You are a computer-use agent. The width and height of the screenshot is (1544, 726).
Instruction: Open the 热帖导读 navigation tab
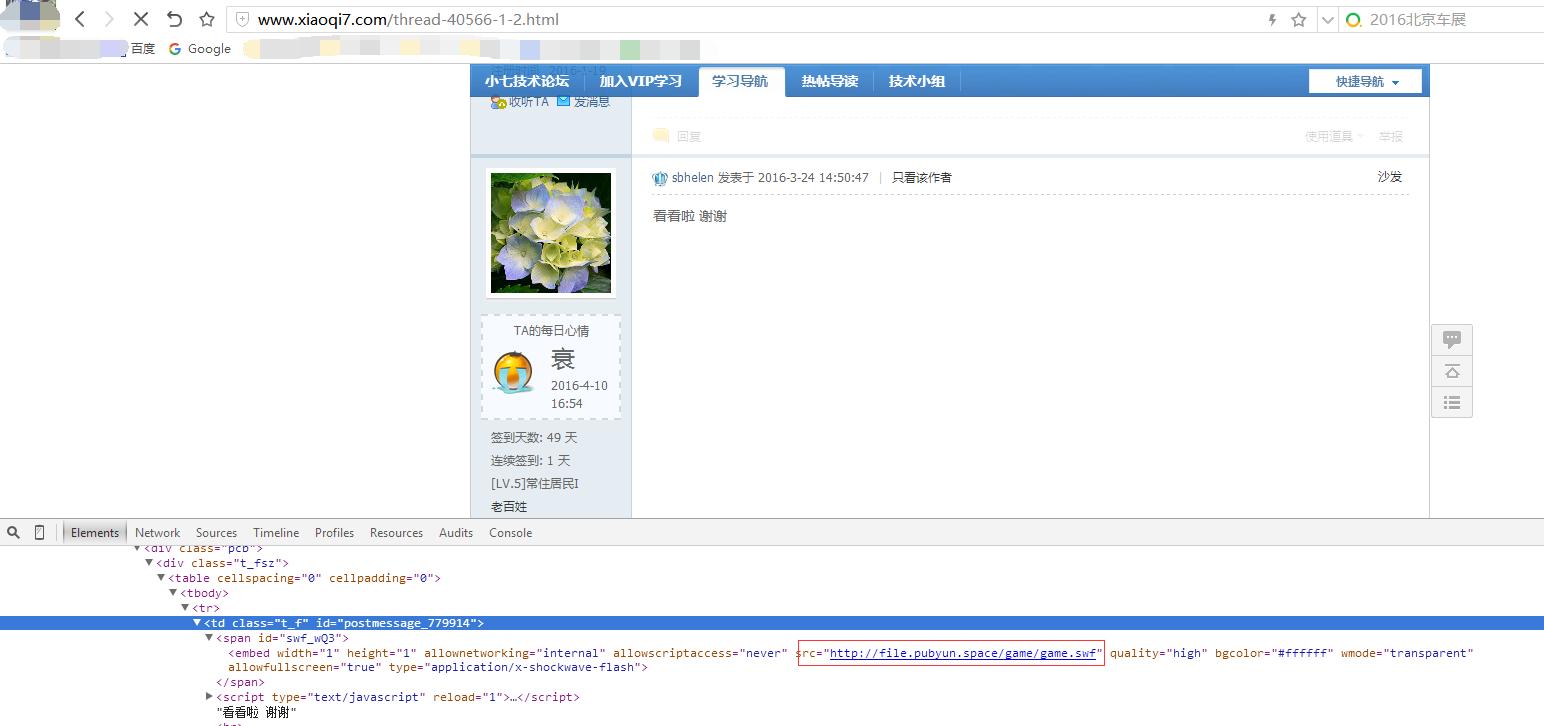pos(828,81)
